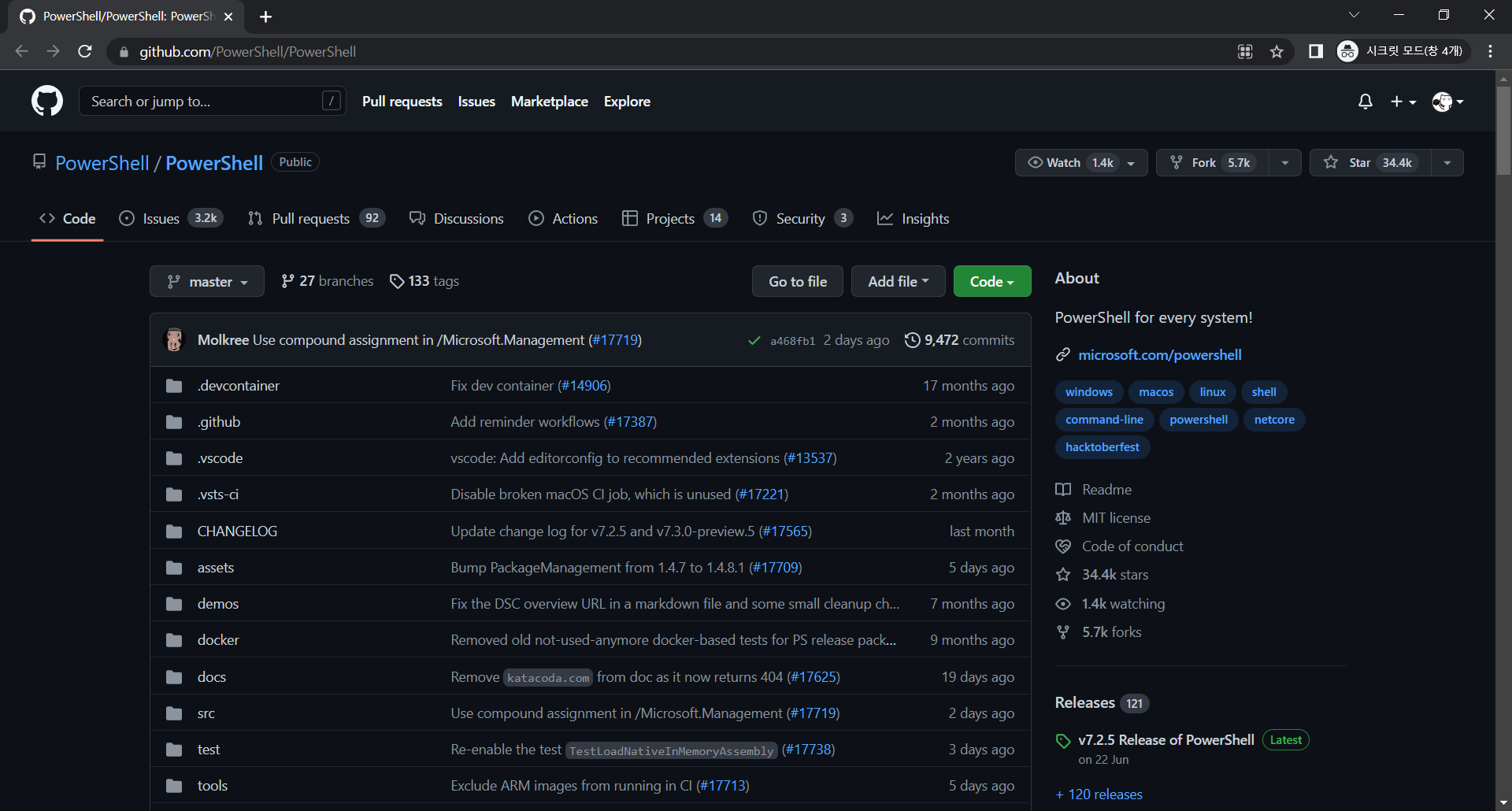Open Marketplace in top navigation
Image resolution: width=1512 pixels, height=811 pixels.
(x=549, y=102)
